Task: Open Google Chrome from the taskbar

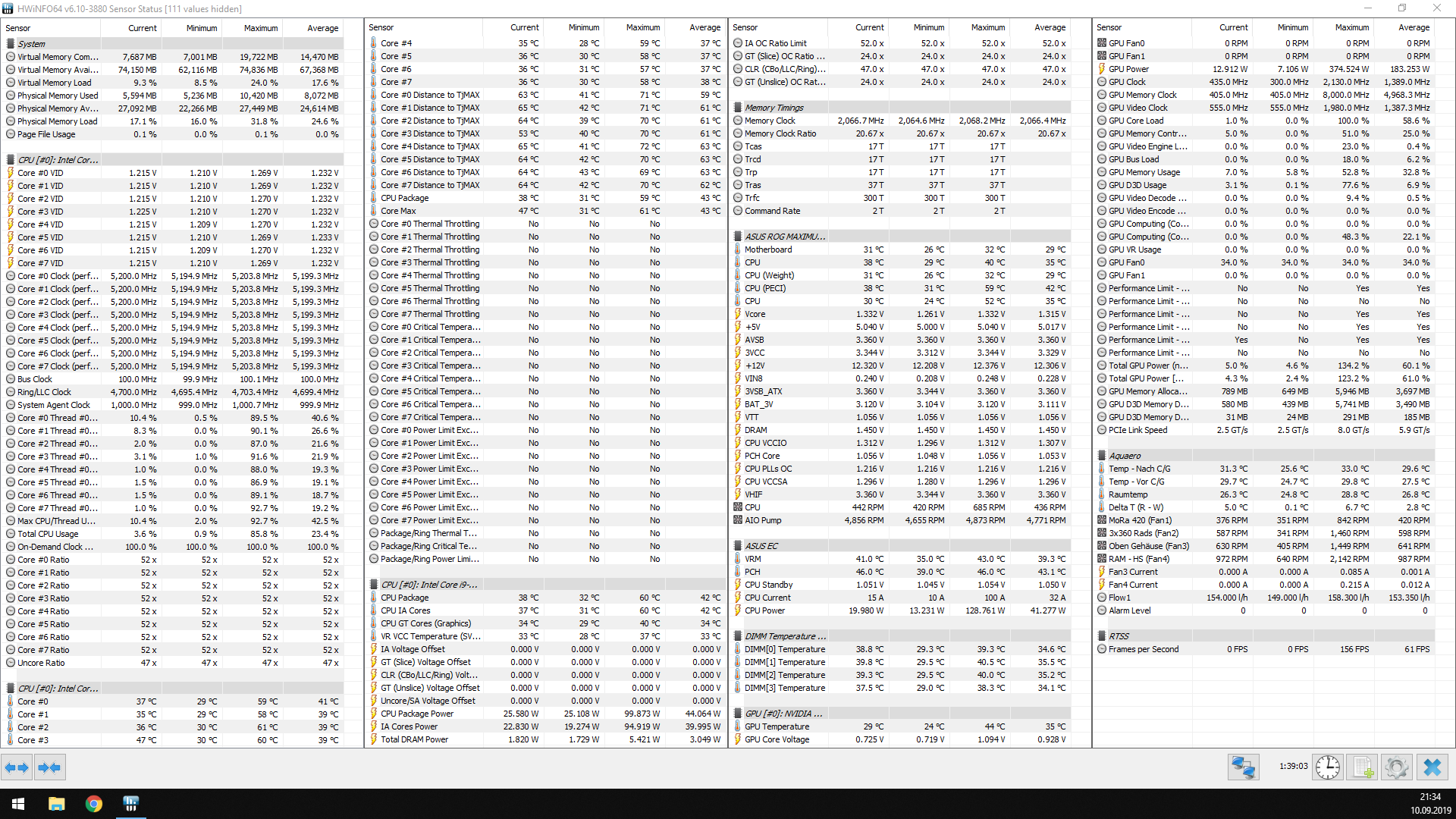Action: click(x=94, y=804)
